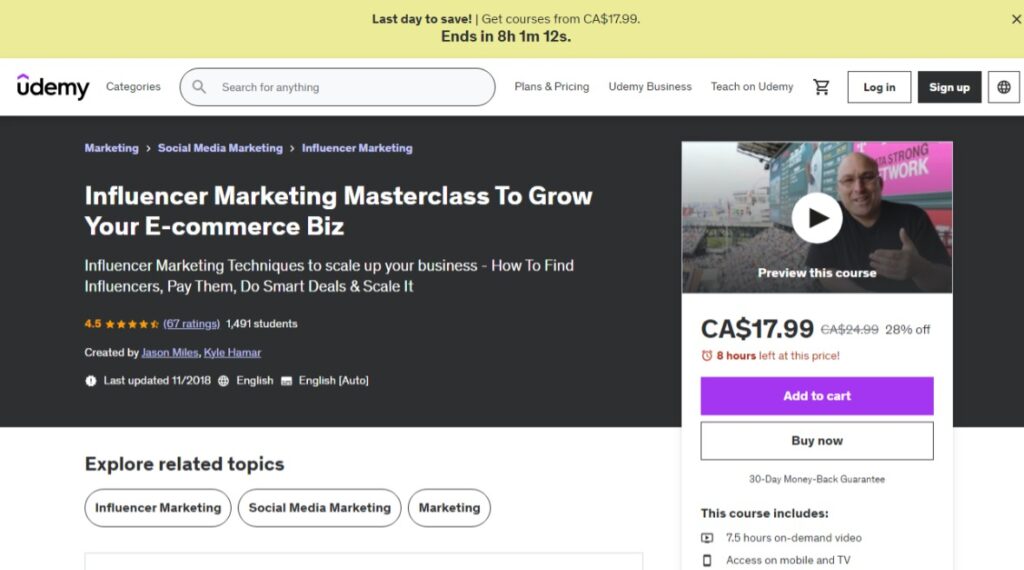Click Add to cart
1024x570 pixels.
817,396
